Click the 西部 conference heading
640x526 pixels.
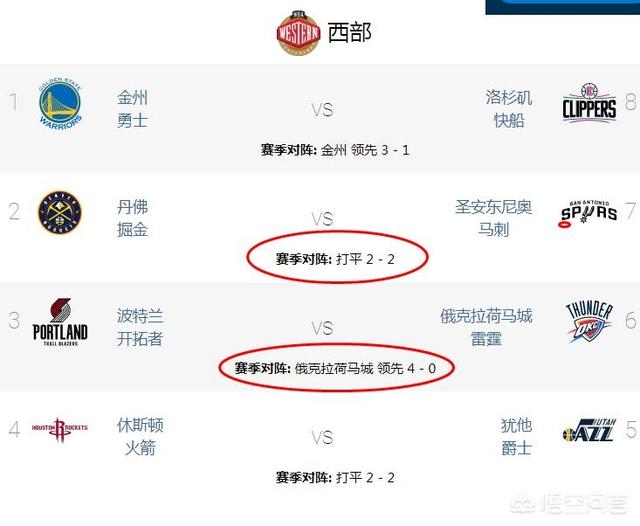coord(350,33)
